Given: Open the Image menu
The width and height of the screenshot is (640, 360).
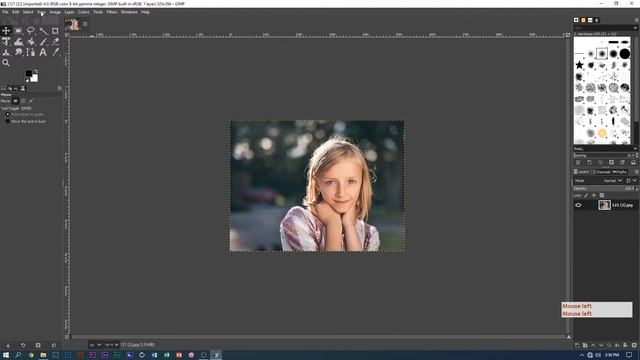Looking at the screenshot, I should tap(55, 12).
